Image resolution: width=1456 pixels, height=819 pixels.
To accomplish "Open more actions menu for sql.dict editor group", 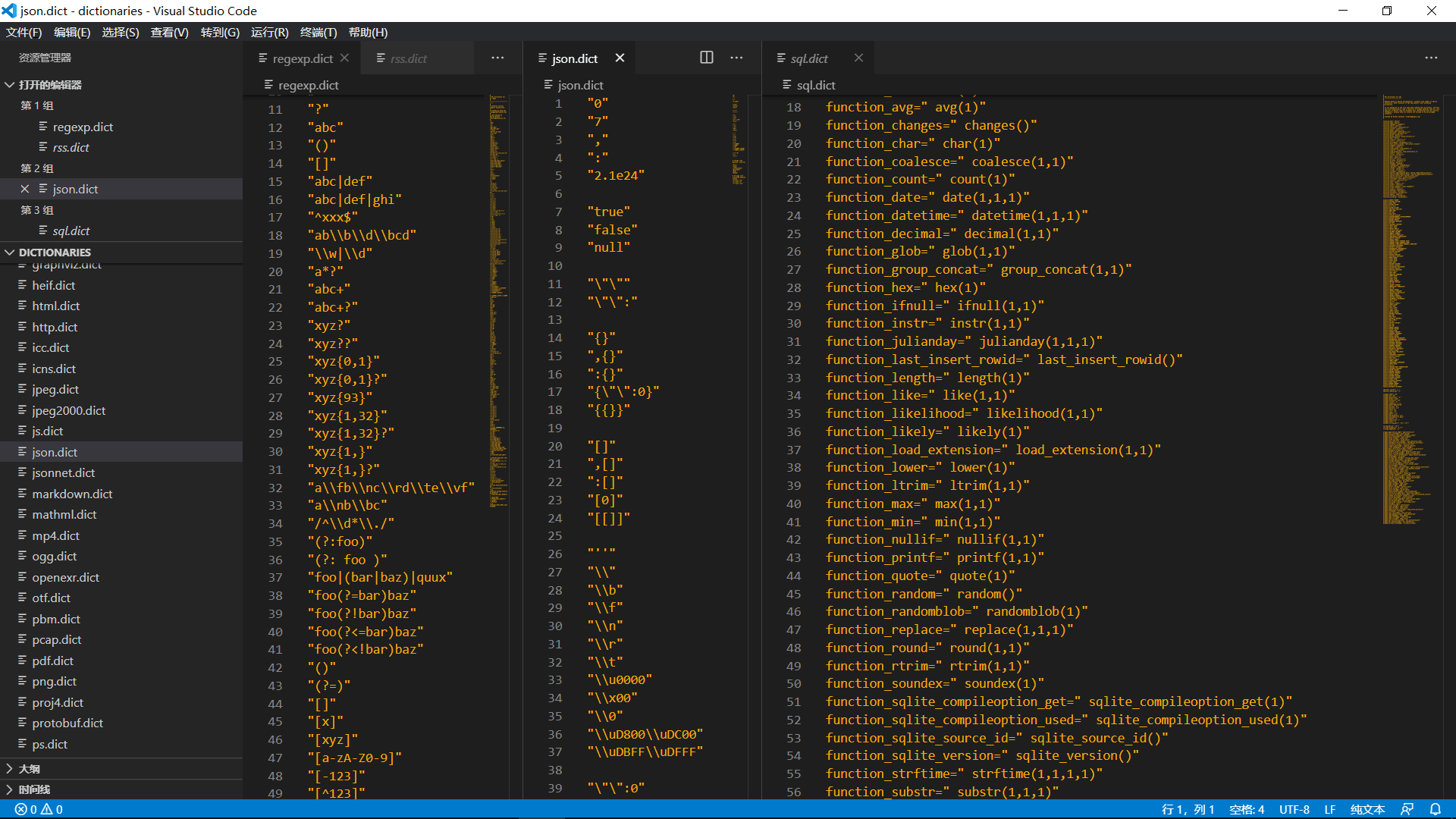I will coord(1431,58).
